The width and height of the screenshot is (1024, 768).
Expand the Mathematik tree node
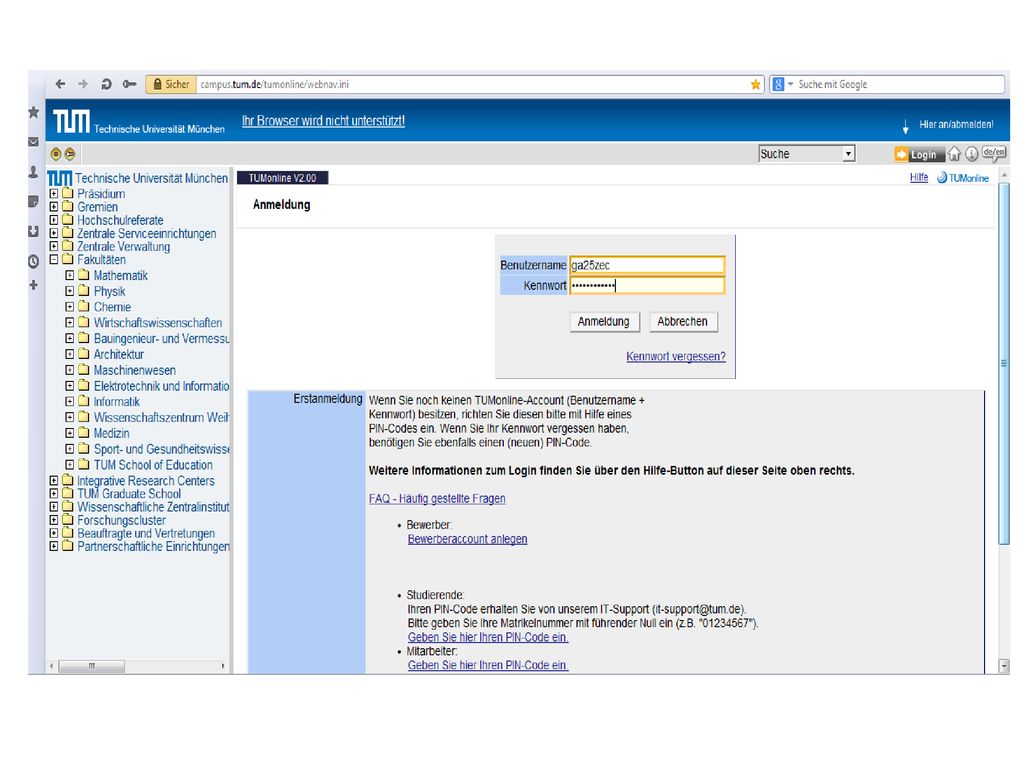[x=69, y=275]
